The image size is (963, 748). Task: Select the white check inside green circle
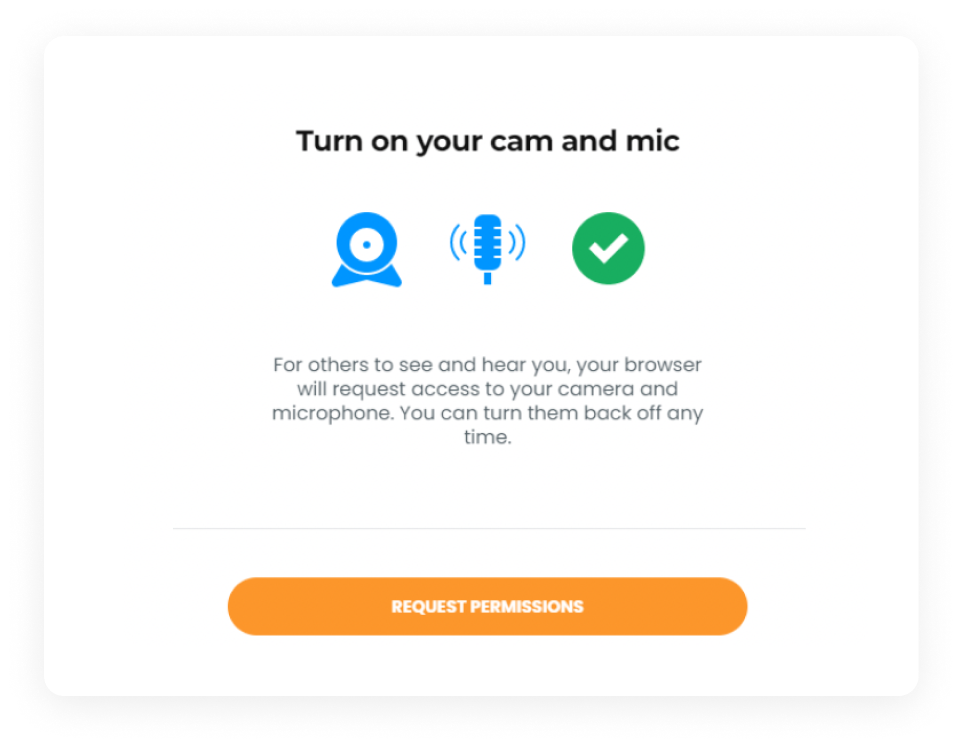608,248
